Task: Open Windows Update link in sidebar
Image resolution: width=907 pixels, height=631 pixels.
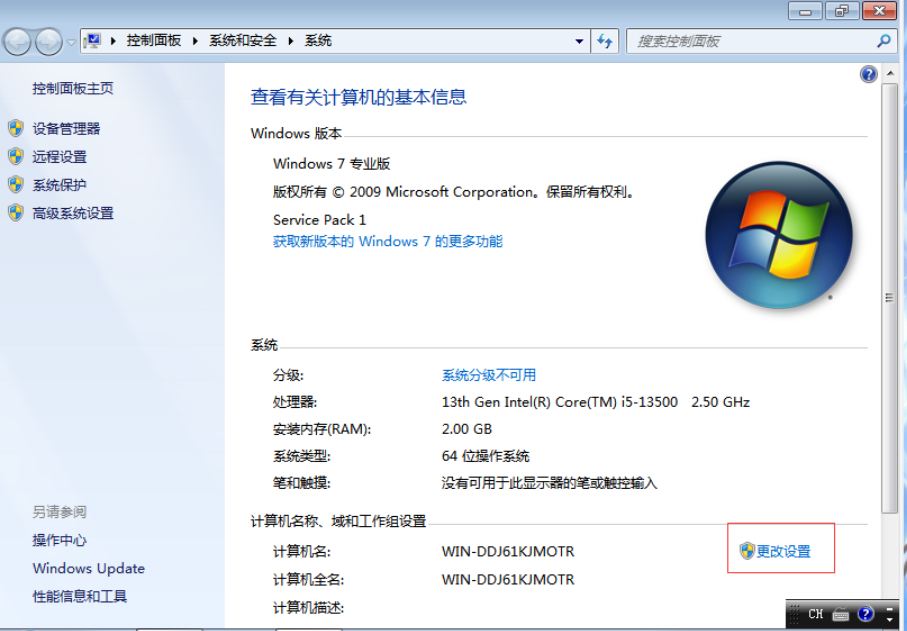Action: pos(89,569)
